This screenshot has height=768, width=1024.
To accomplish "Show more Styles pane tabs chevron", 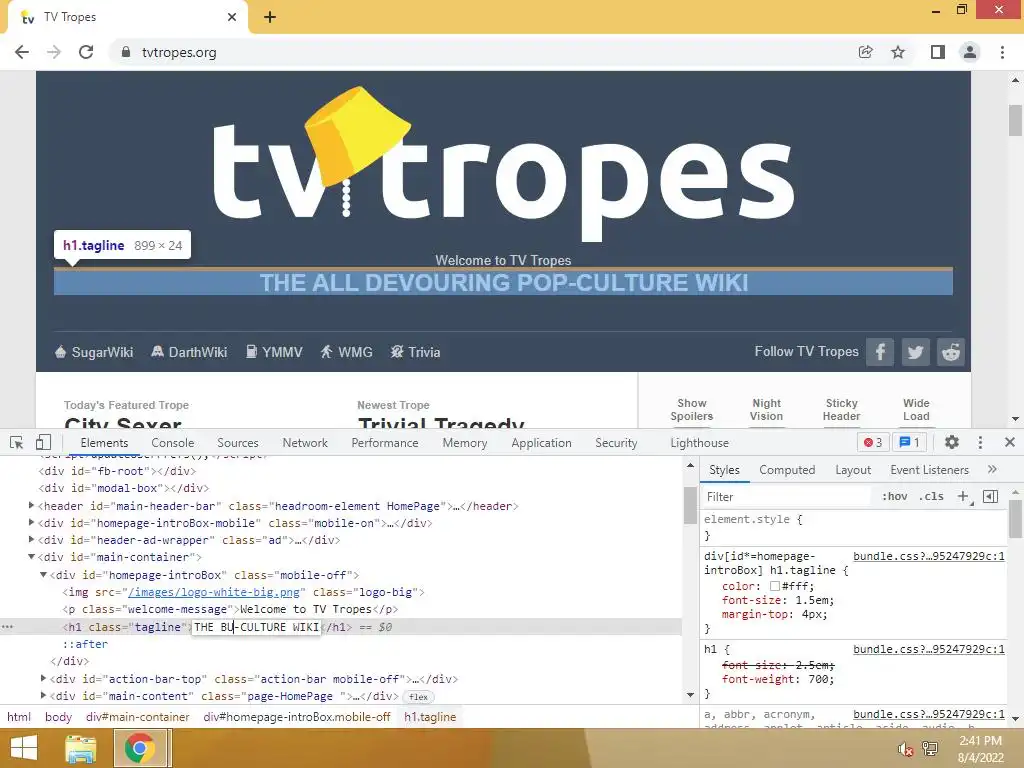I will click(992, 470).
